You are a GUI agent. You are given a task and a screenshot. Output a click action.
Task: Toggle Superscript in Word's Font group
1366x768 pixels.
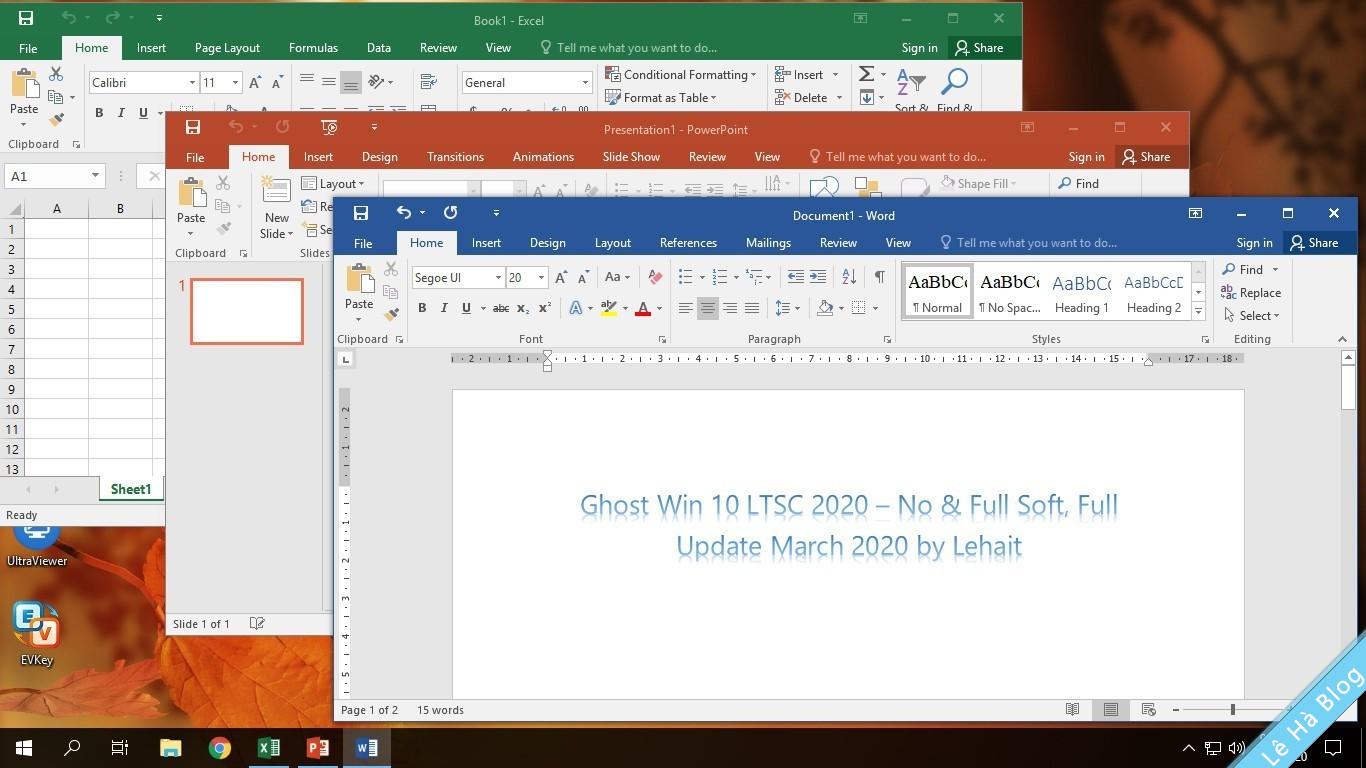(x=545, y=308)
